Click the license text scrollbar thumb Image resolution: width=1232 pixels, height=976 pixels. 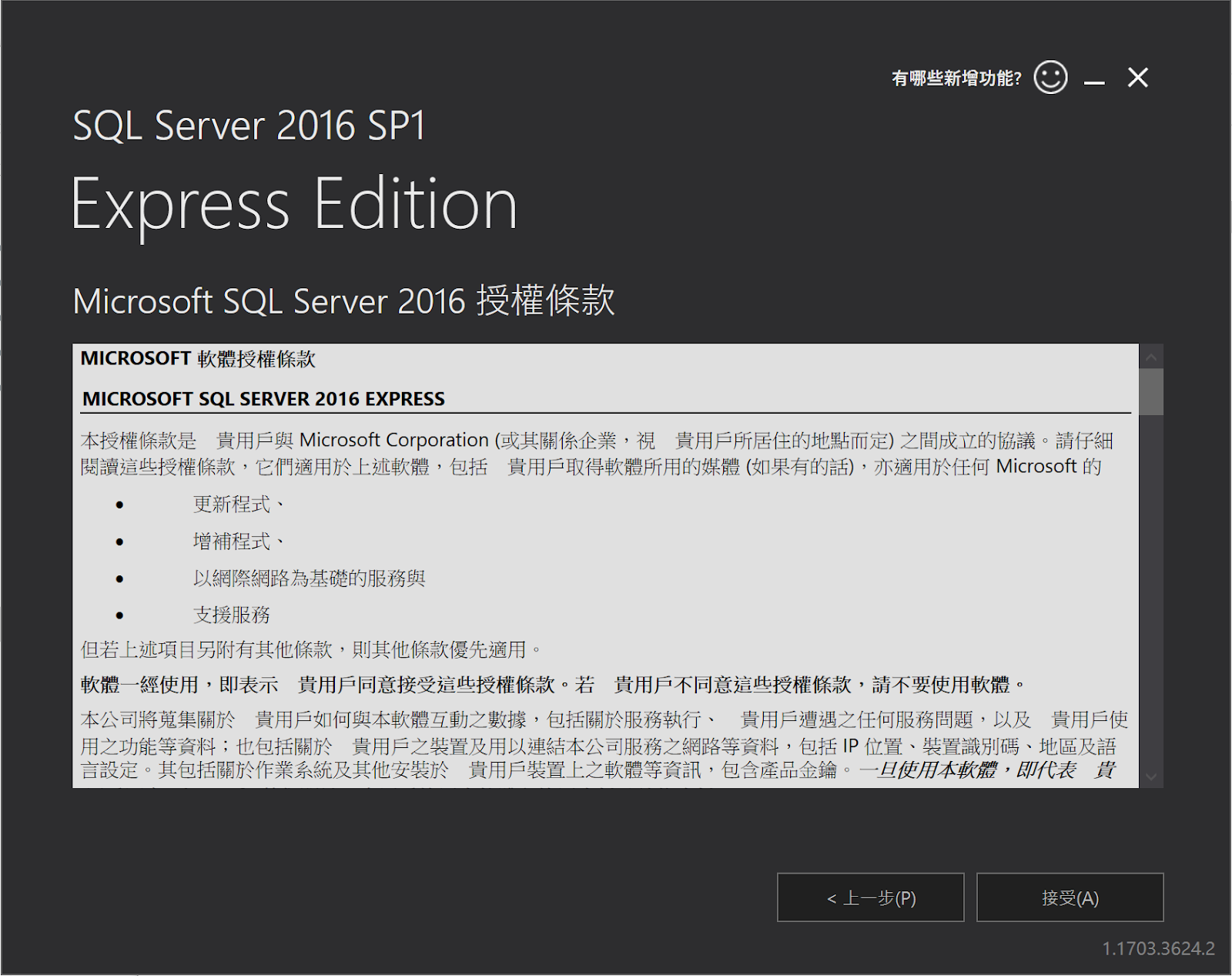[1151, 392]
